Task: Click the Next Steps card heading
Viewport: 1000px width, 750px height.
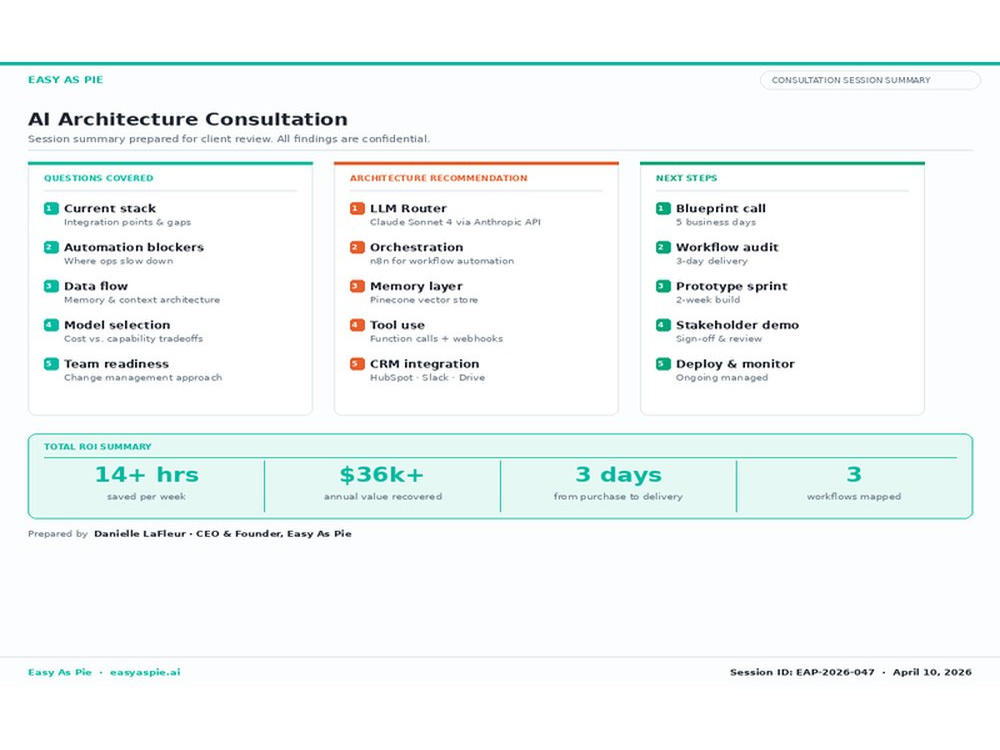Action: pos(686,178)
